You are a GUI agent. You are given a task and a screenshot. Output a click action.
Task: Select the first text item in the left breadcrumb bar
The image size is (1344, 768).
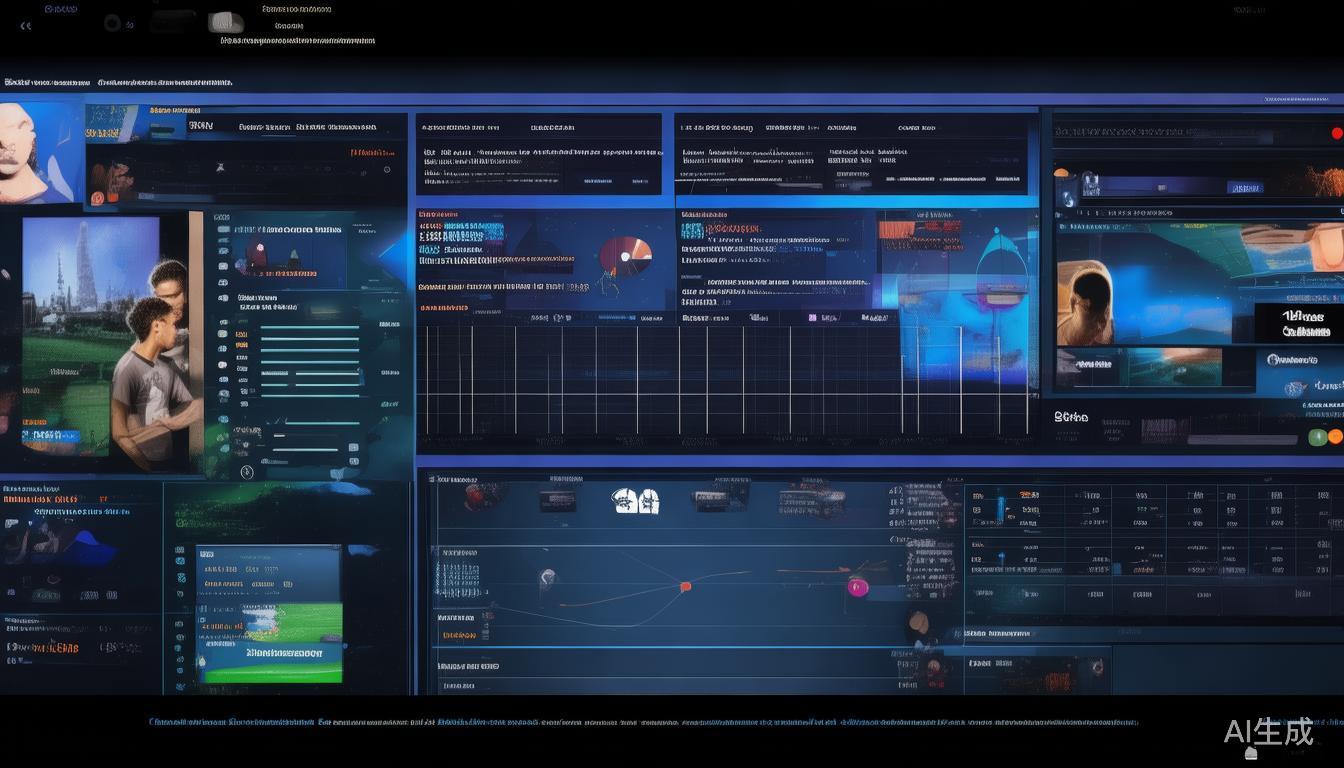click(46, 82)
